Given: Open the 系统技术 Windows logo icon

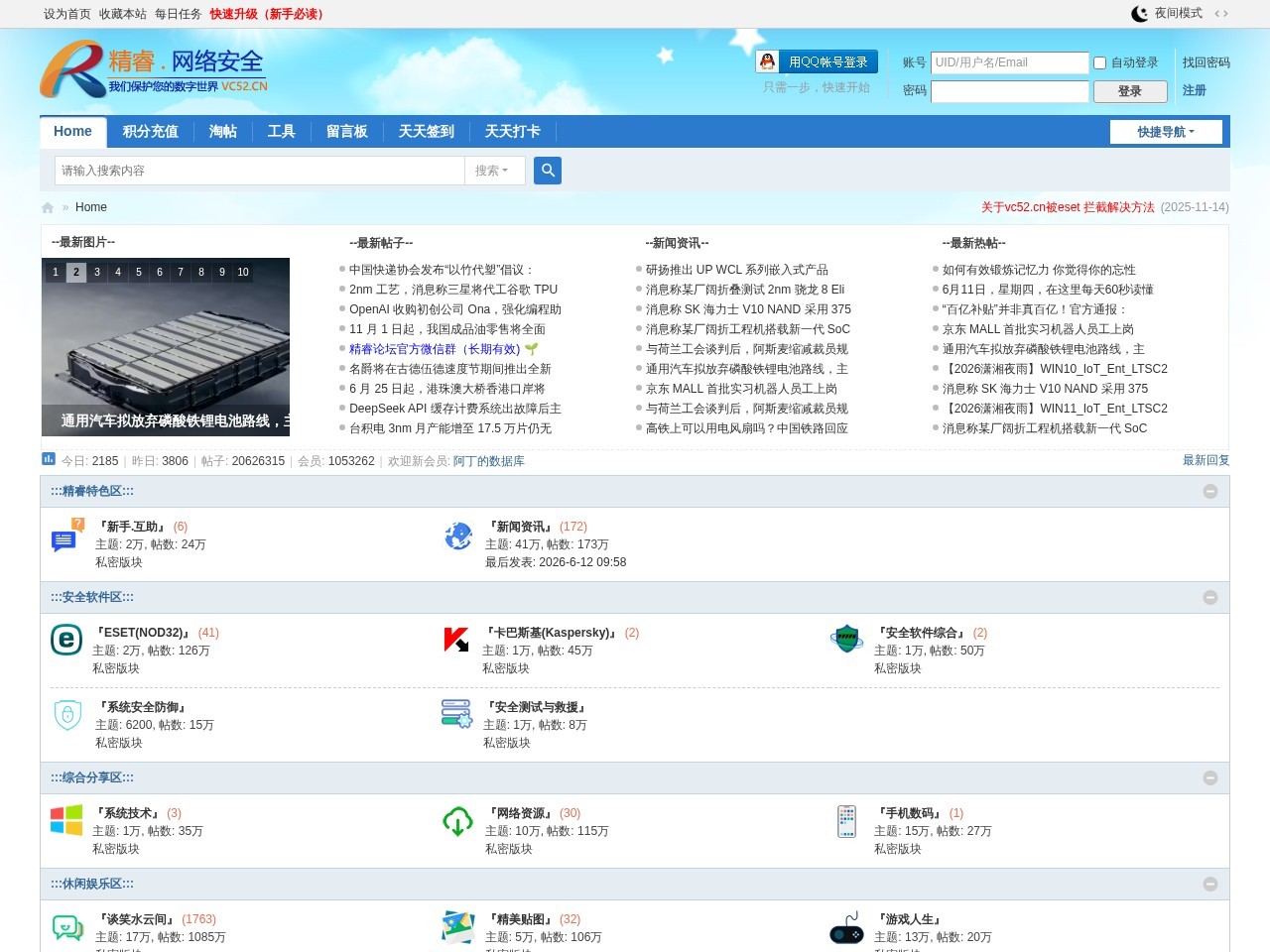Looking at the screenshot, I should (x=66, y=820).
